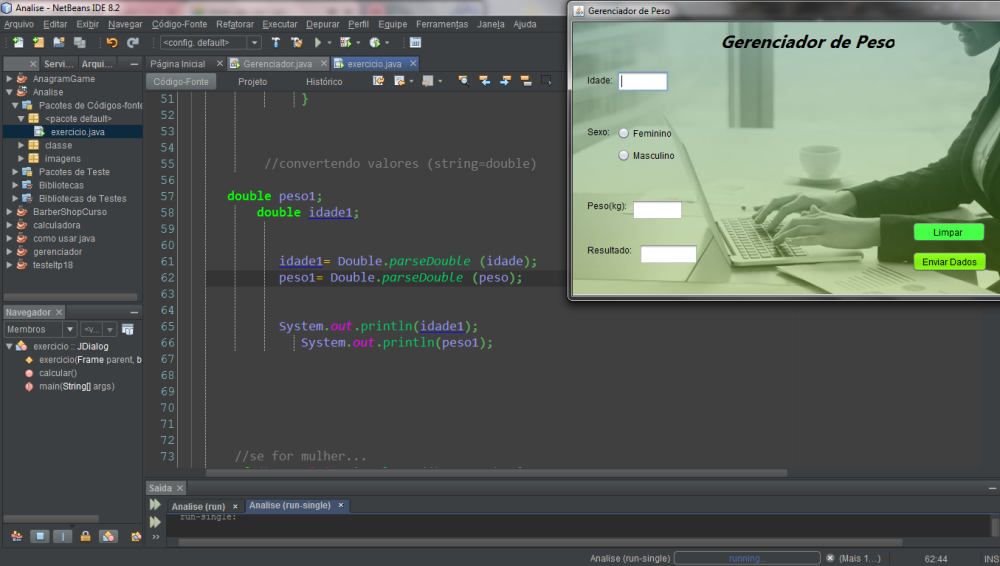Screen dimensions: 1000x566
Task: Click the Profile Project icon
Action: (x=374, y=42)
